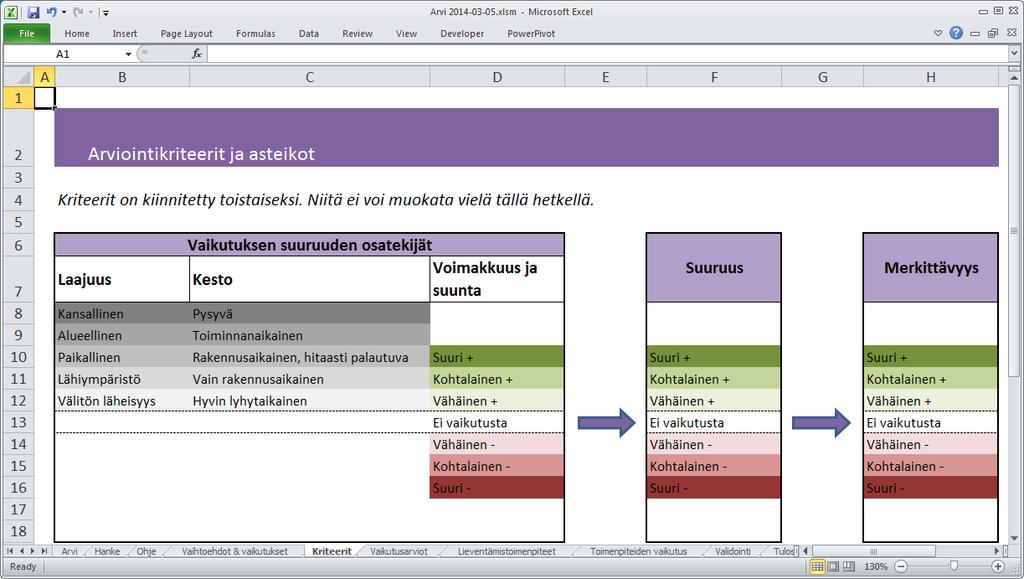The height and width of the screenshot is (579, 1024).
Task: Open the Developer ribbon tab
Action: tap(462, 33)
